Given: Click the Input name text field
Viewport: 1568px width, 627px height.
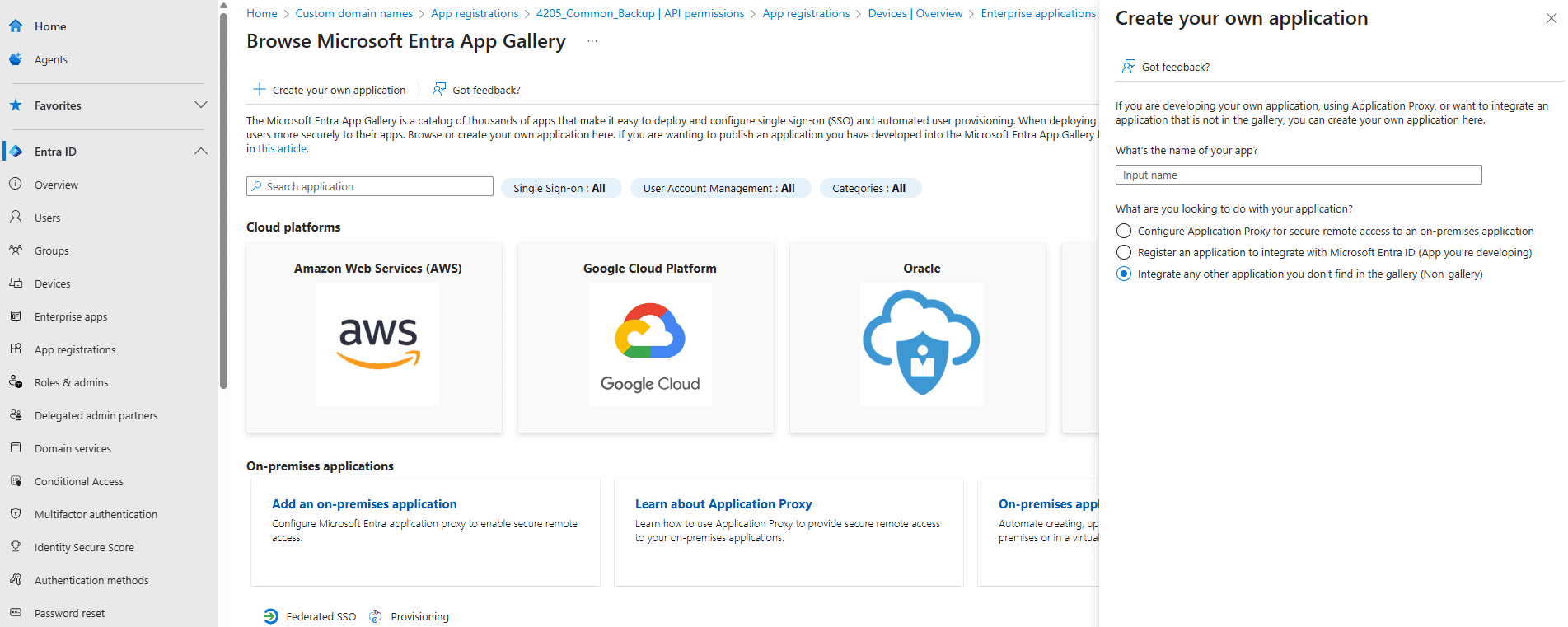Looking at the screenshot, I should click(x=1299, y=175).
